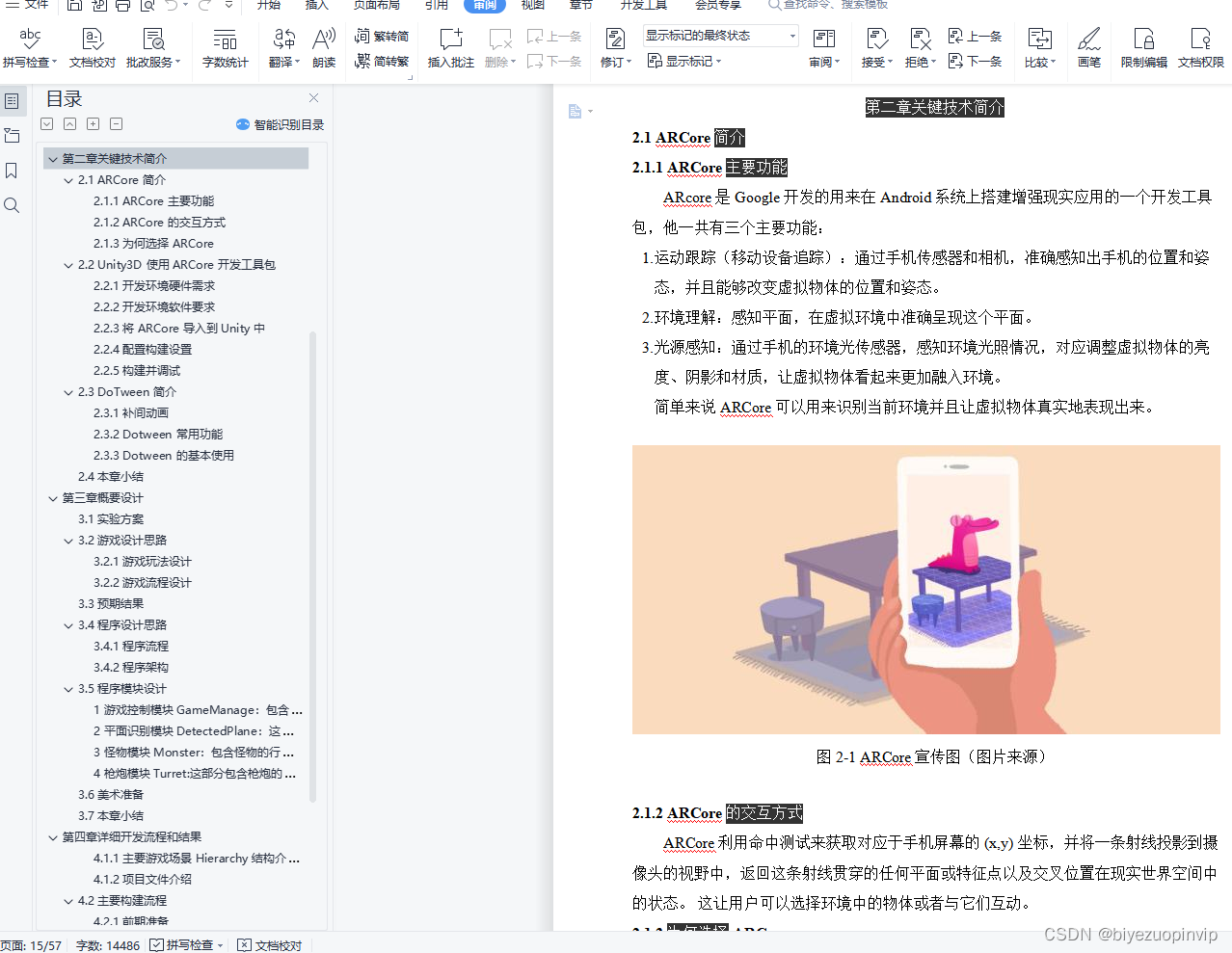Convert traditional to simplified with 繁转简
Screen dimensions: 1232x953
point(382,36)
